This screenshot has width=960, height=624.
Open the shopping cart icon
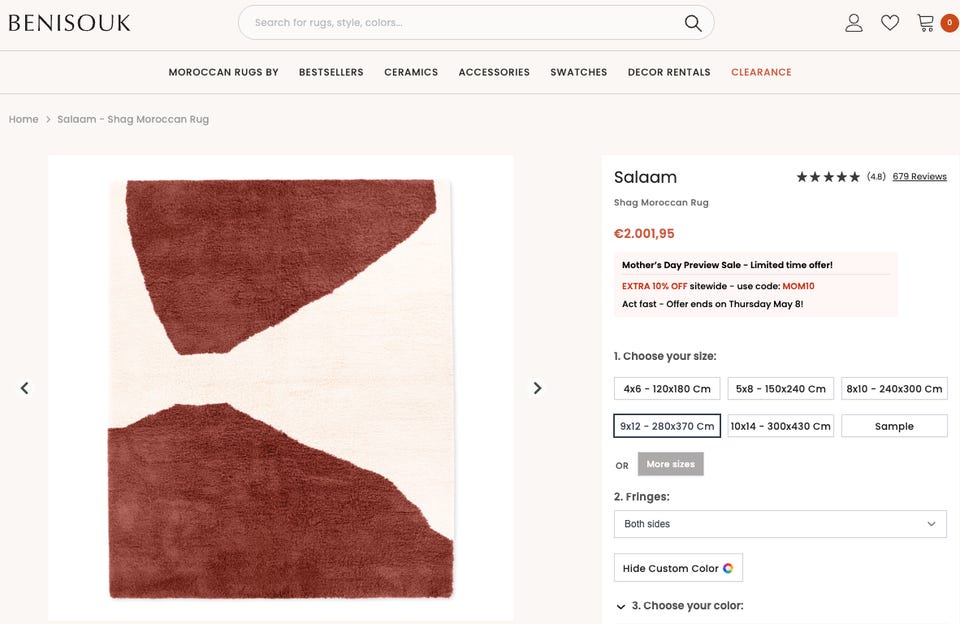[x=926, y=23]
